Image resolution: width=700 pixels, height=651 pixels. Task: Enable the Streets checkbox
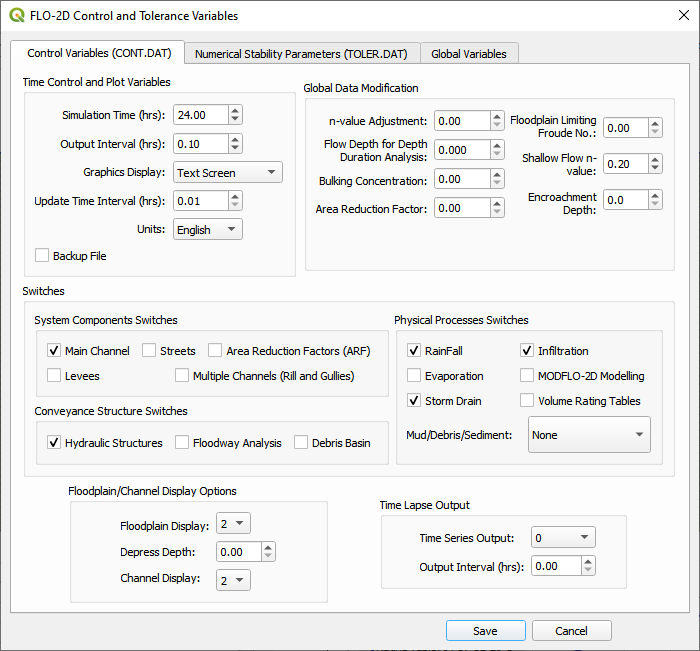pos(149,351)
